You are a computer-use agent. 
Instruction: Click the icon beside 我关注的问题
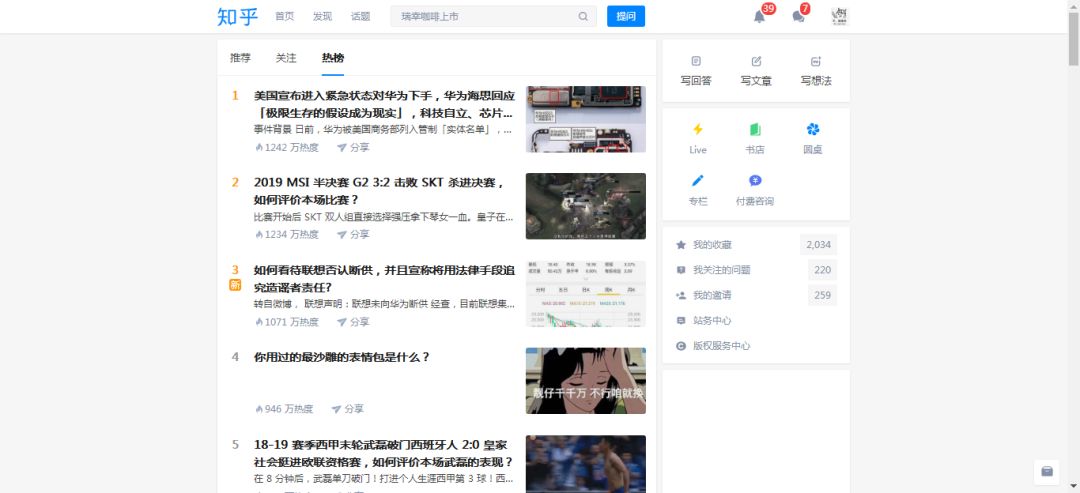coord(681,270)
